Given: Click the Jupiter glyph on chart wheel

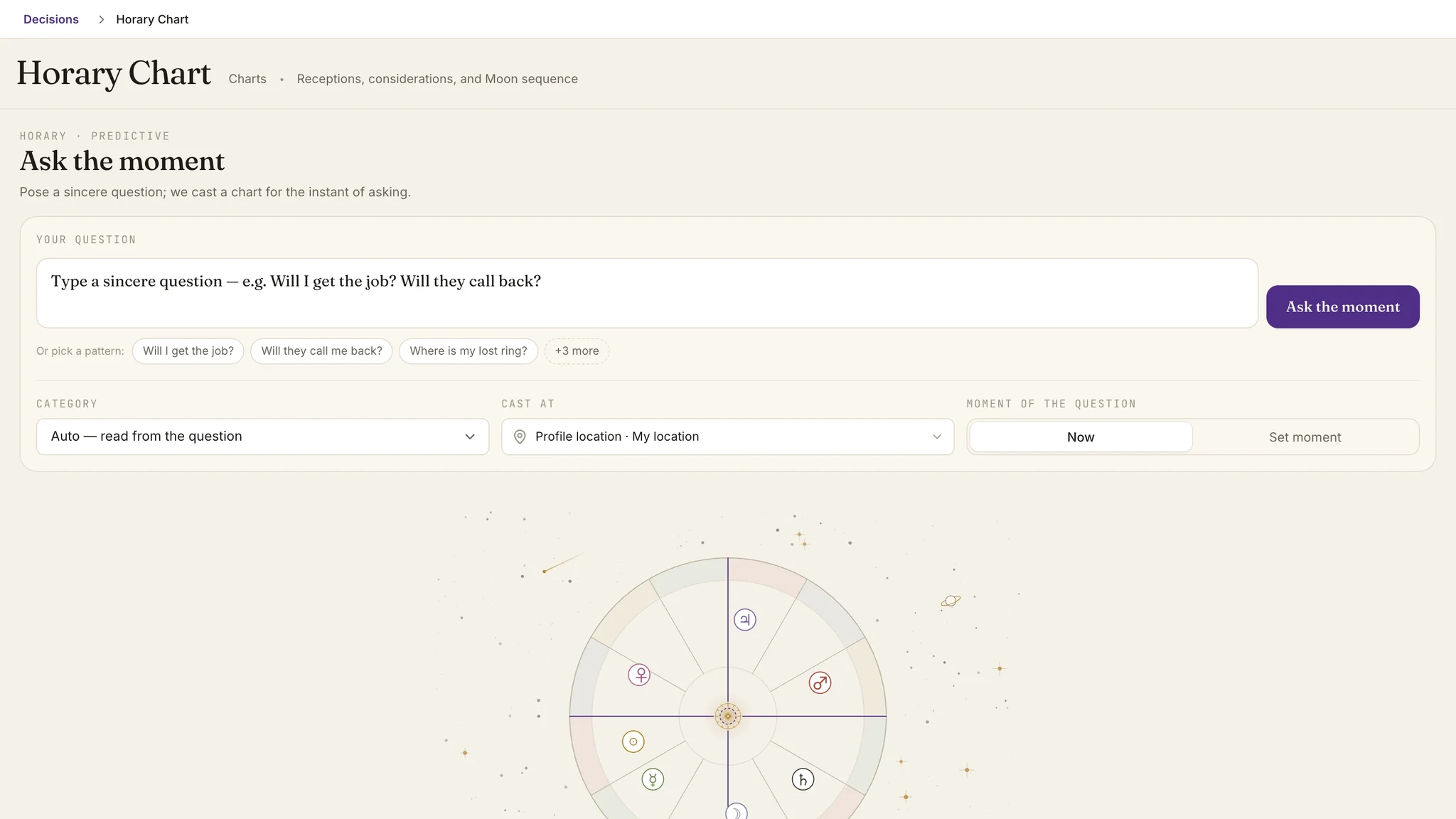Looking at the screenshot, I should (744, 619).
